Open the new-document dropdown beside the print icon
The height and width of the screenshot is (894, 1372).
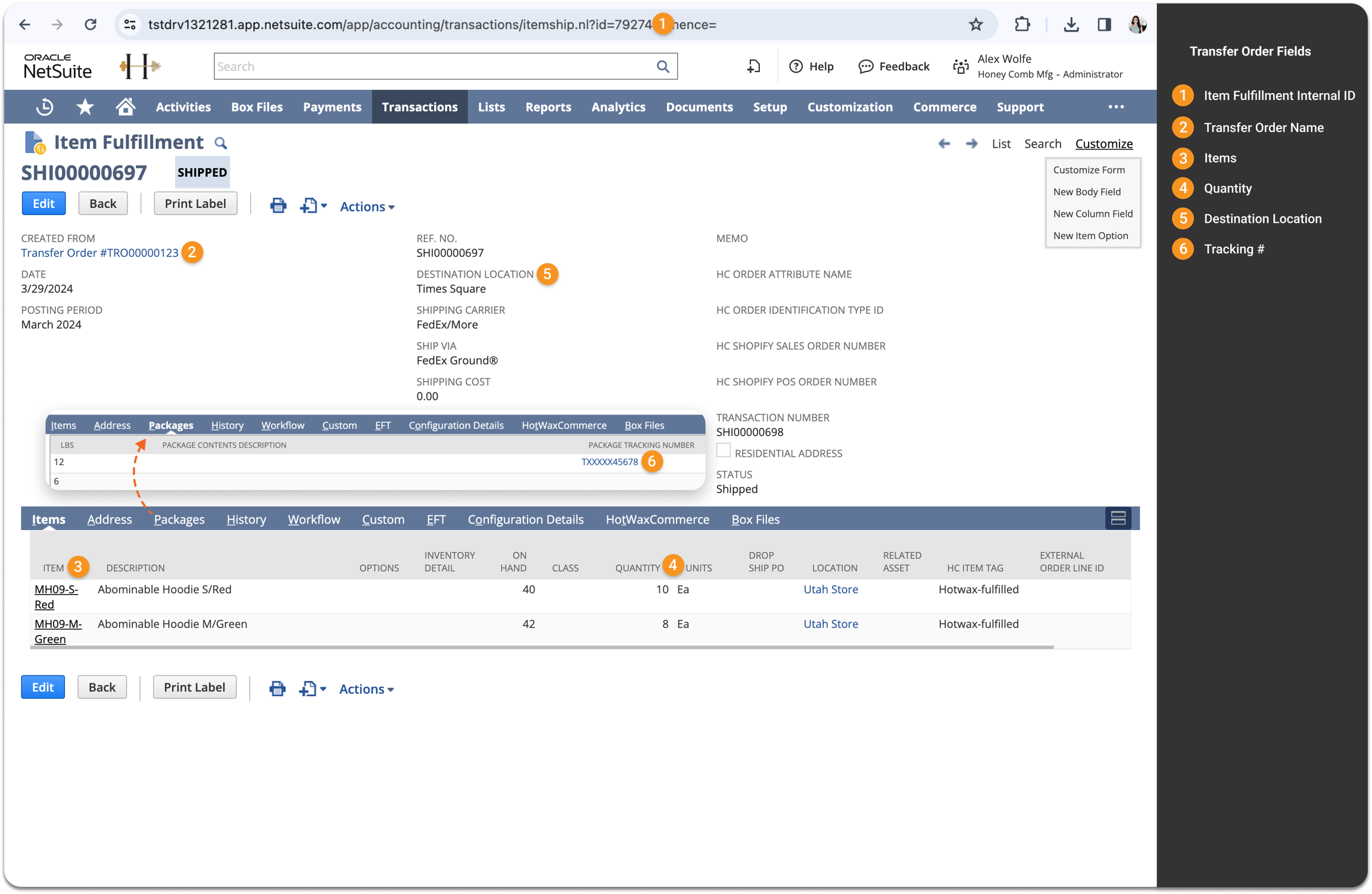pyautogui.click(x=313, y=206)
